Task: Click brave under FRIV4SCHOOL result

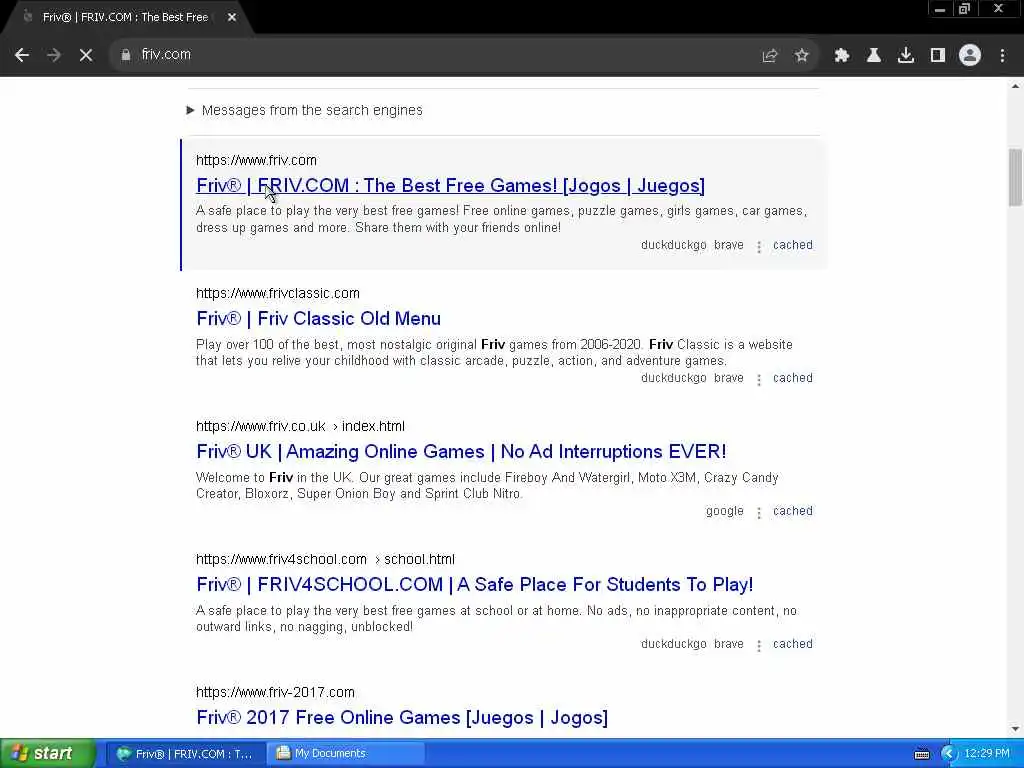Action: pos(729,644)
